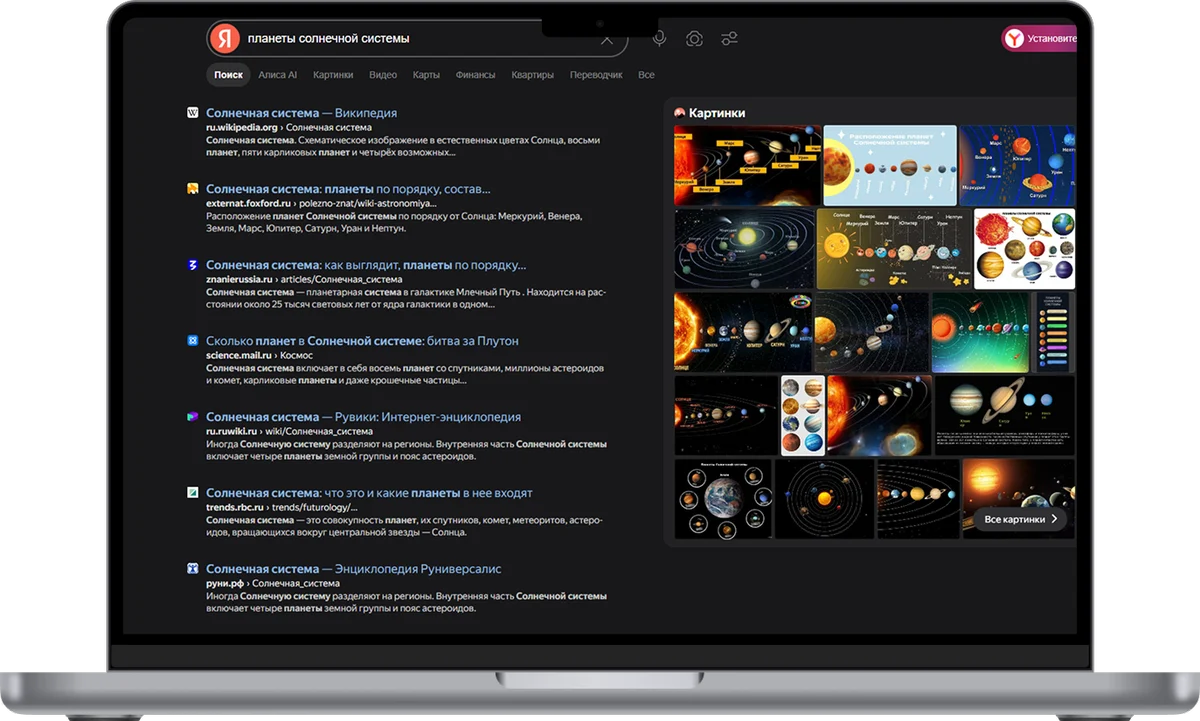Open the light-blue planets arrangement image
This screenshot has height=721, width=1200.
[890, 165]
